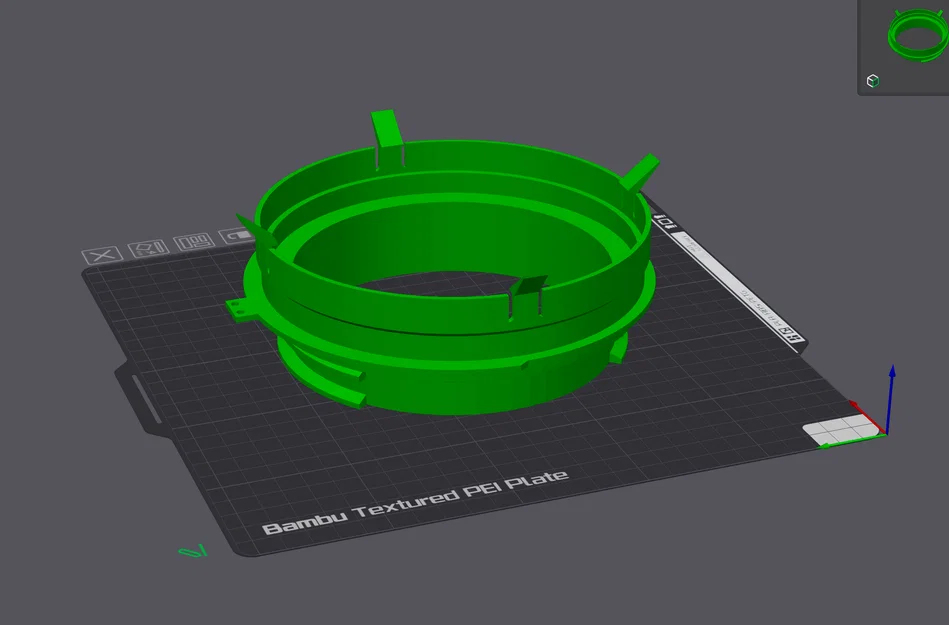Toggle the plate lock icon
949x625 pixels.
pos(237,235)
